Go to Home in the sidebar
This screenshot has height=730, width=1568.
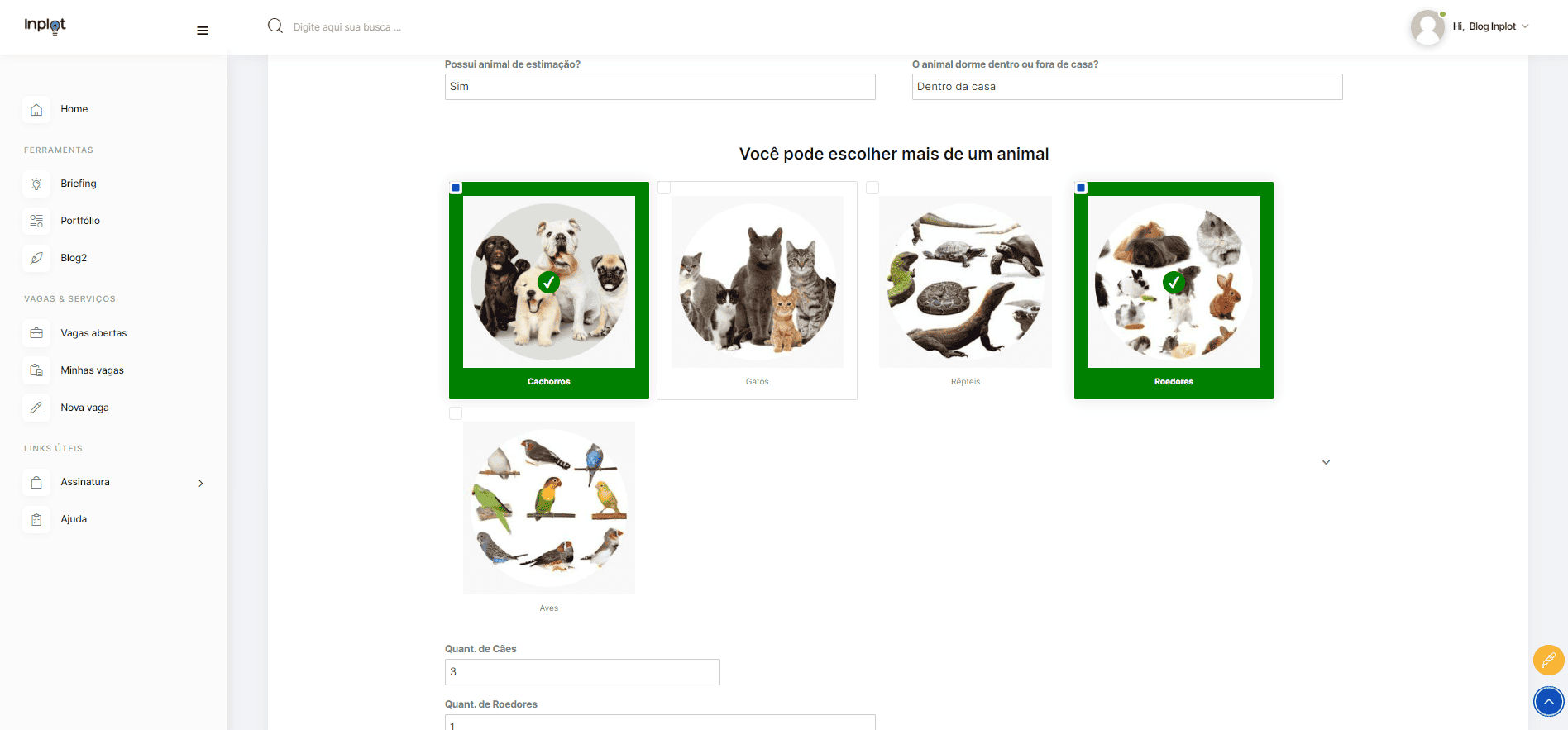click(74, 109)
